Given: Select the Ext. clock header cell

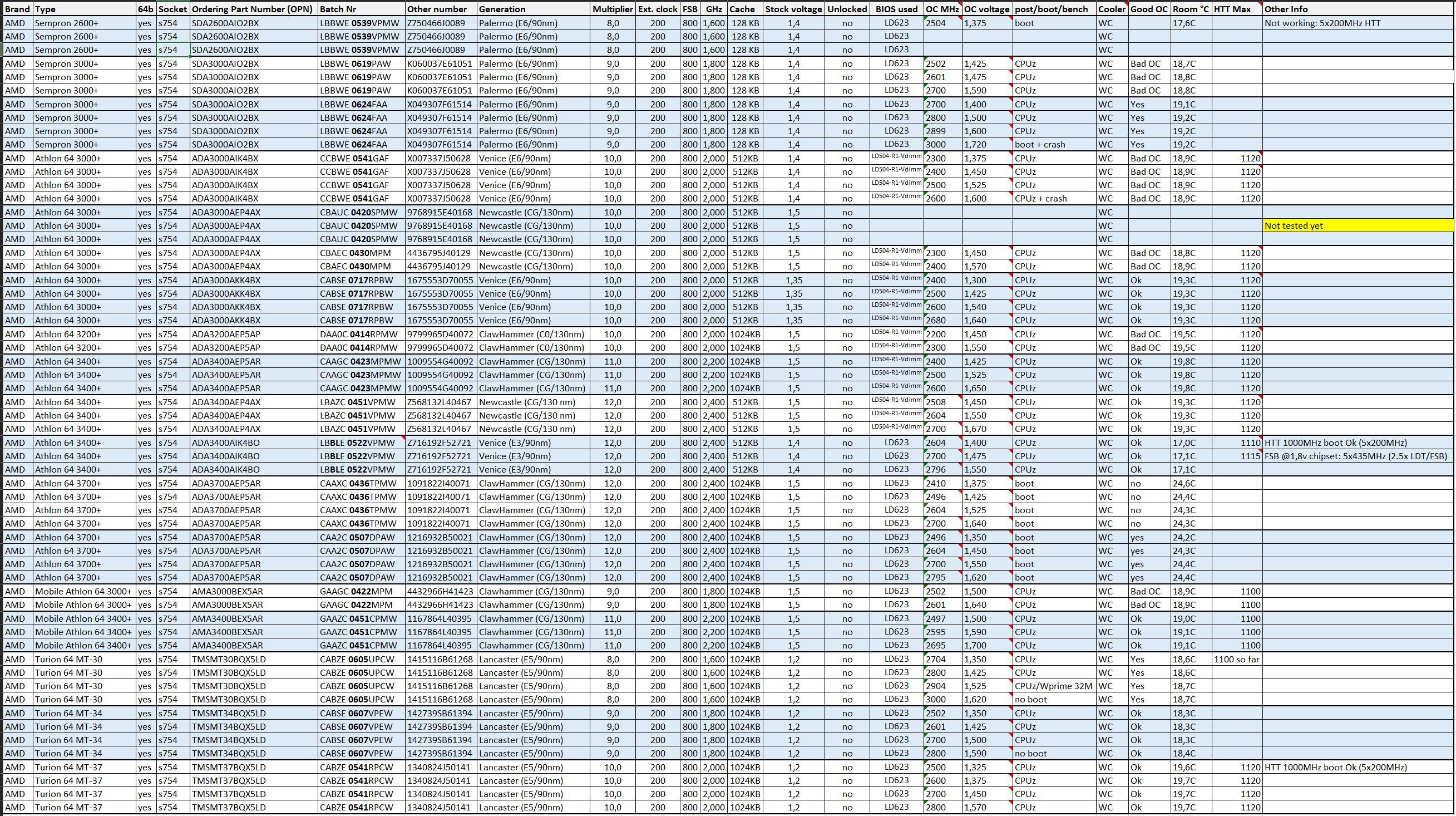Looking at the screenshot, I should point(658,9).
